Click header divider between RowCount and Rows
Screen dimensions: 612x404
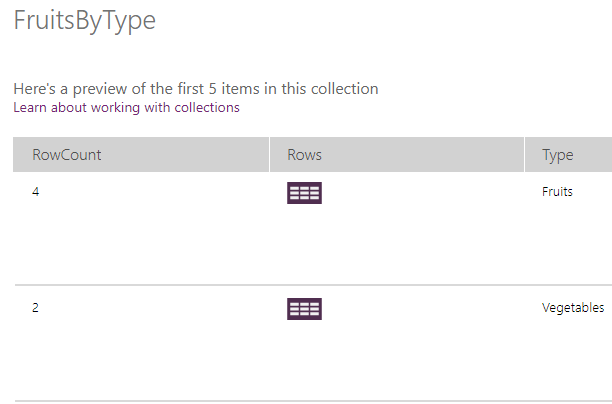point(269,155)
